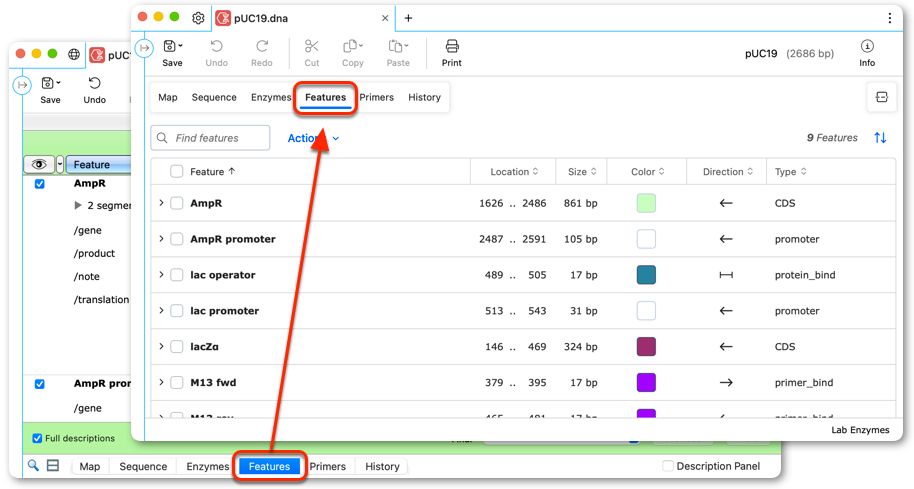
Task: Click the magnifier icon at bottom left
Action: tap(33, 465)
